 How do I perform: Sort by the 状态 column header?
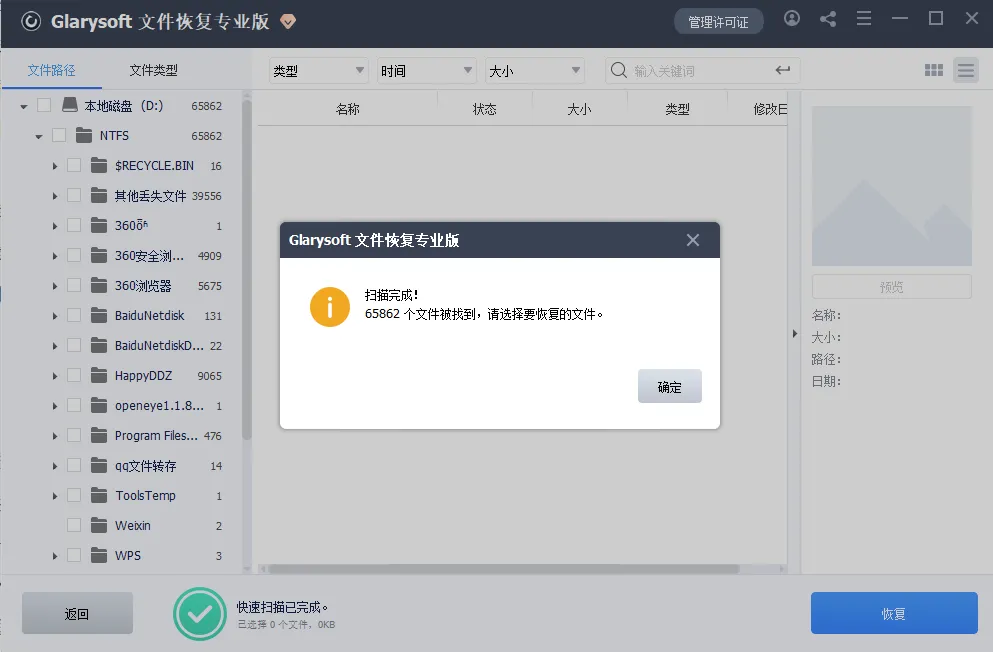[484, 109]
